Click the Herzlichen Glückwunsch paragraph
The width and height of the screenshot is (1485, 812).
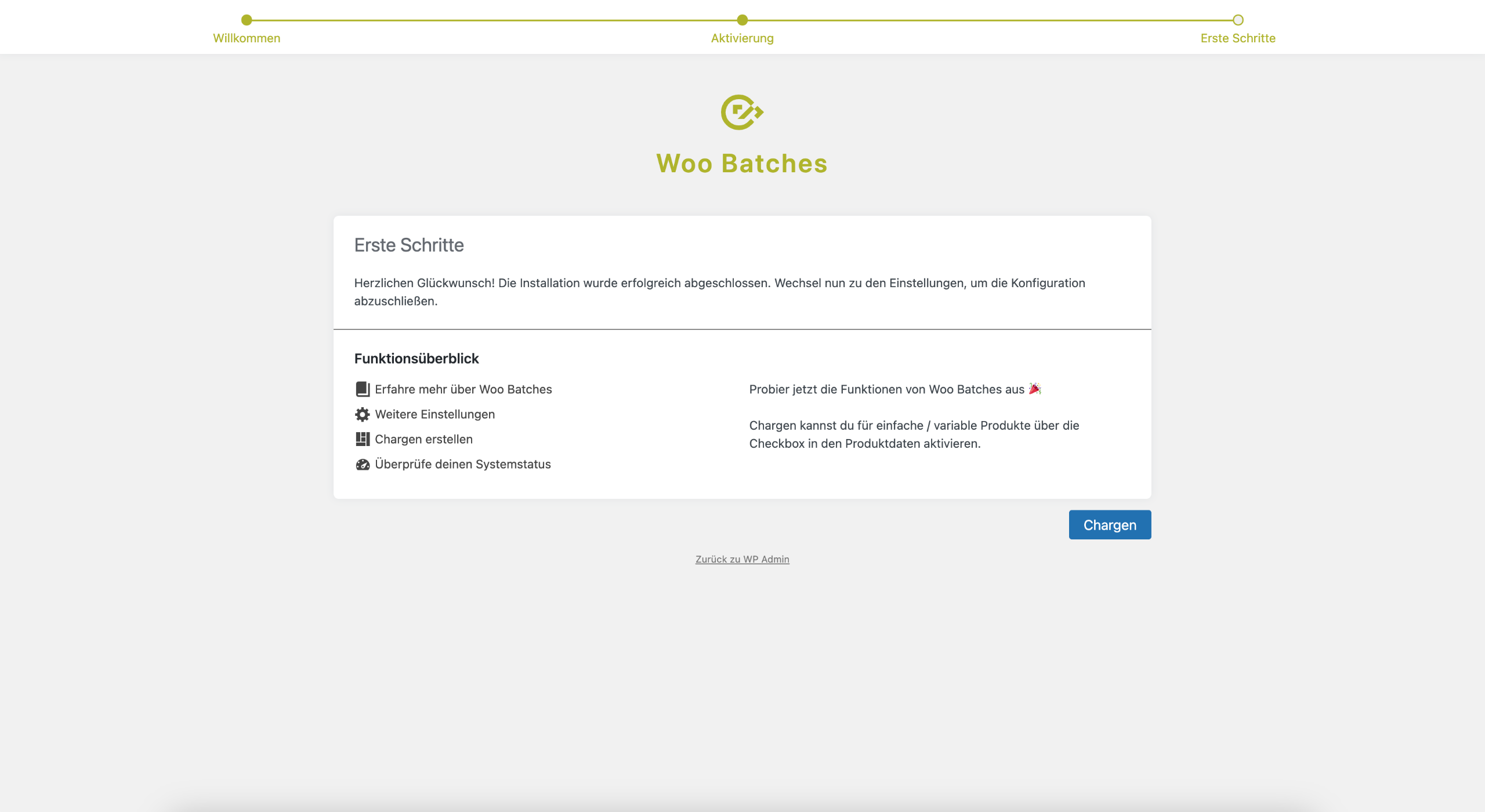click(719, 292)
